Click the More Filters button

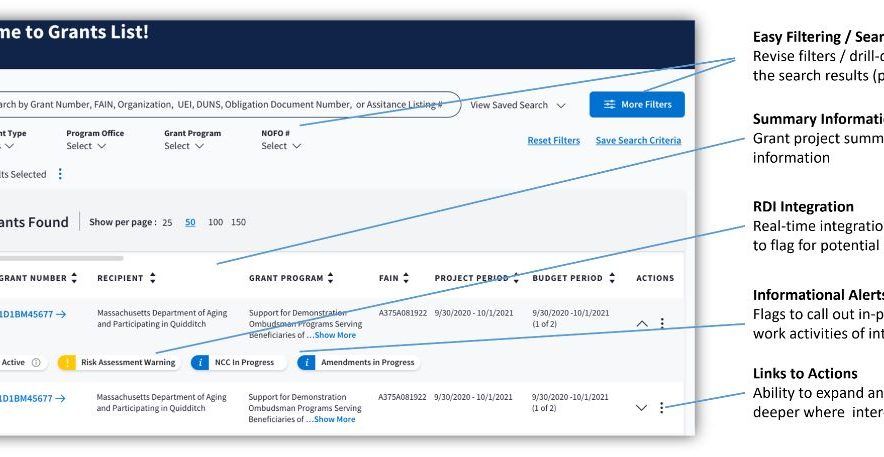tap(637, 105)
